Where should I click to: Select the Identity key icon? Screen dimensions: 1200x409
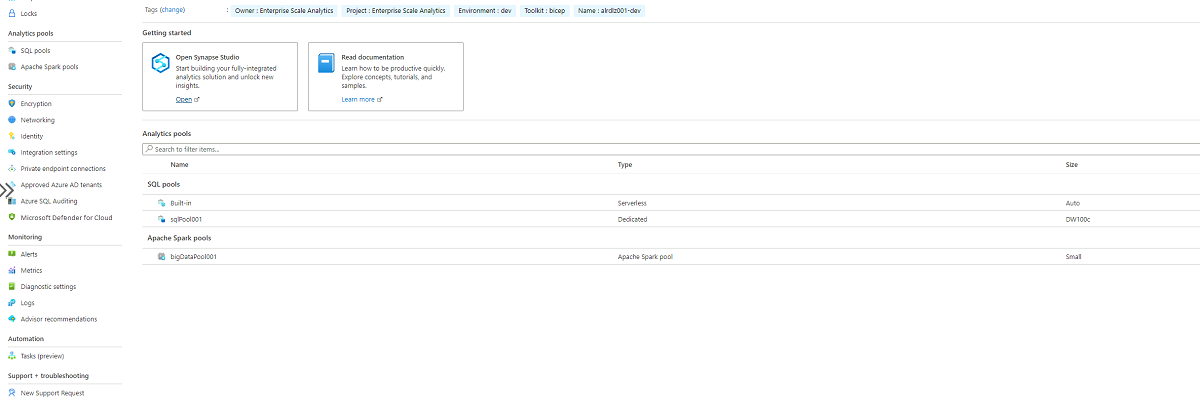[12, 136]
